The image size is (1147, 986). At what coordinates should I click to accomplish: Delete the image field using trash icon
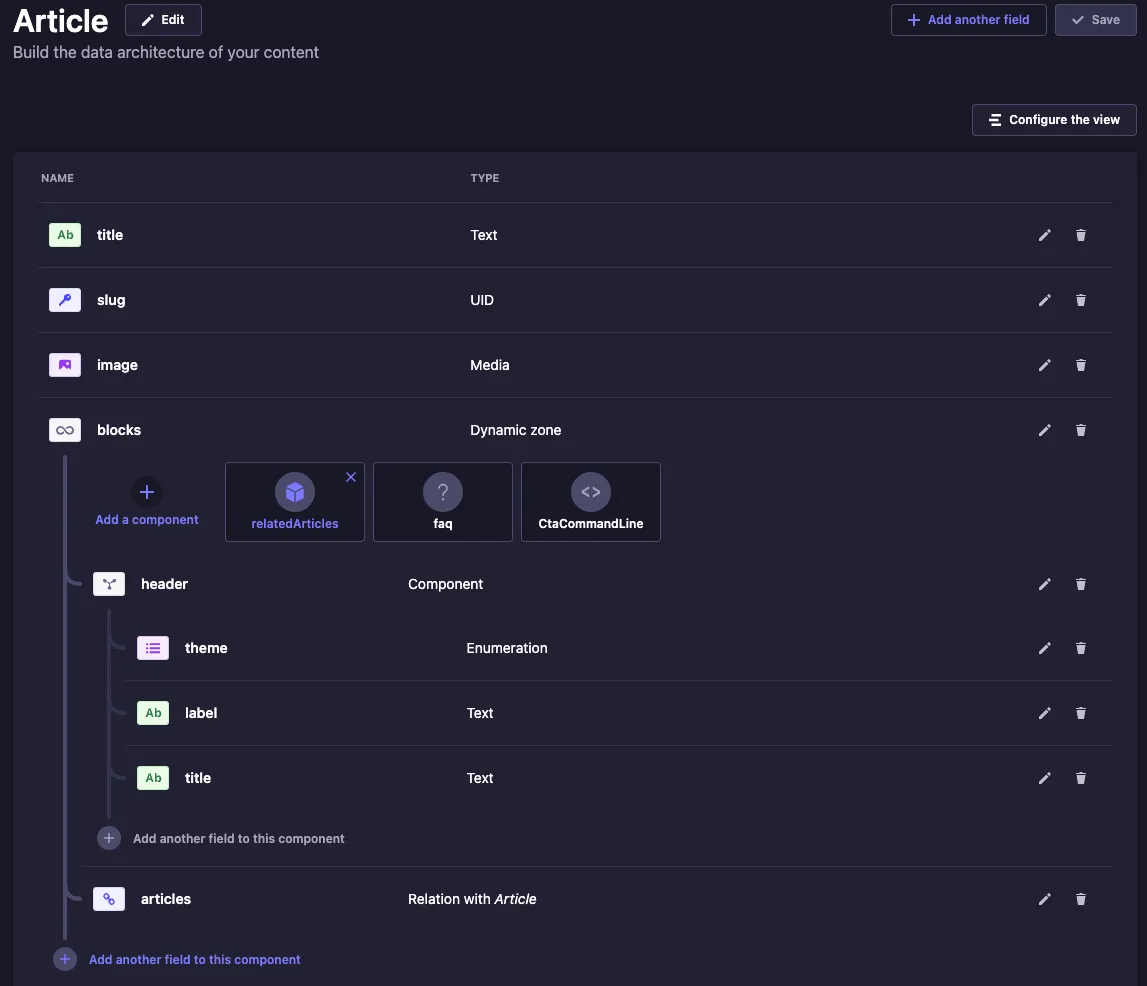coord(1080,365)
